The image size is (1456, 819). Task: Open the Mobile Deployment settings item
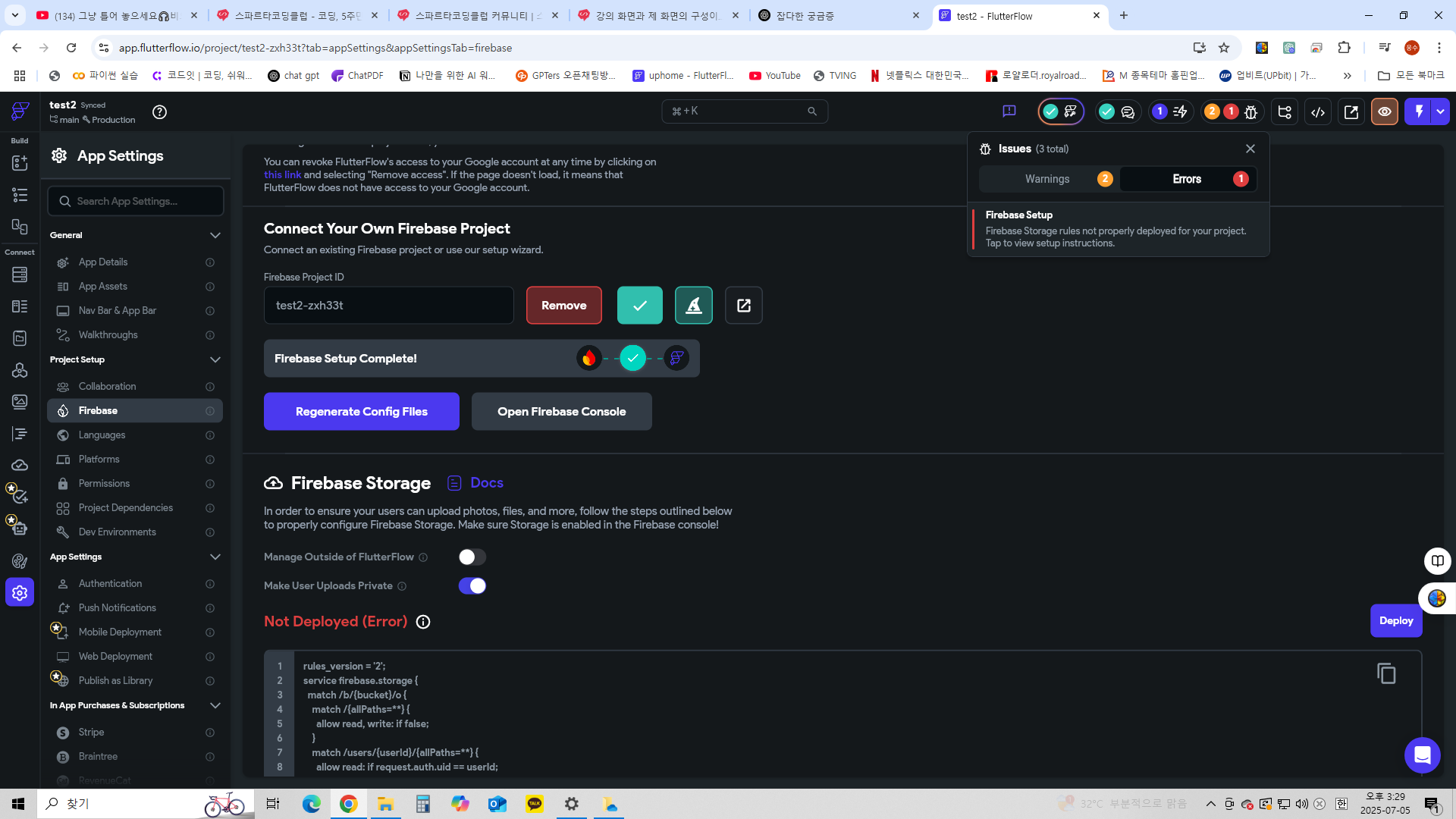point(135,632)
